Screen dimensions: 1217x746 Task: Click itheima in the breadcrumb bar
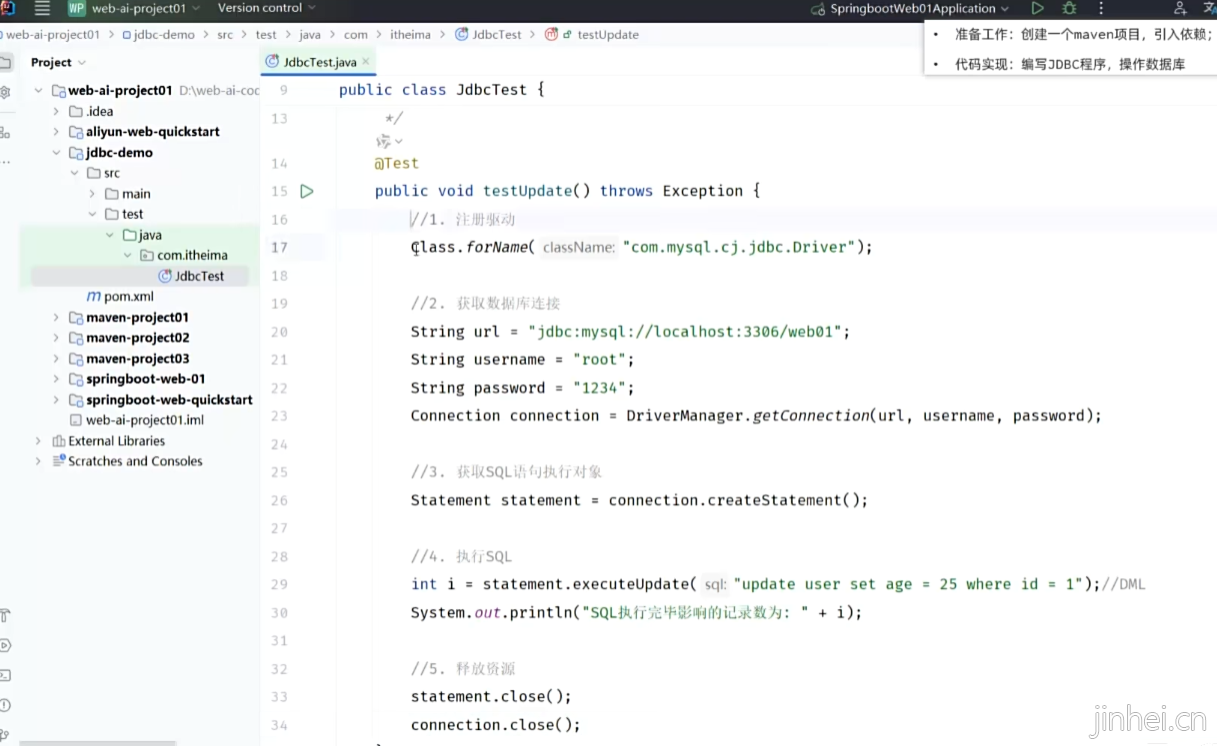[410, 34]
